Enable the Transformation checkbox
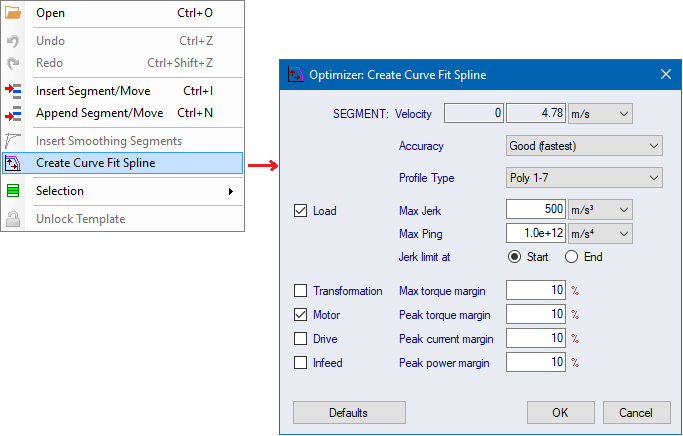The width and height of the screenshot is (683, 436). [x=301, y=291]
